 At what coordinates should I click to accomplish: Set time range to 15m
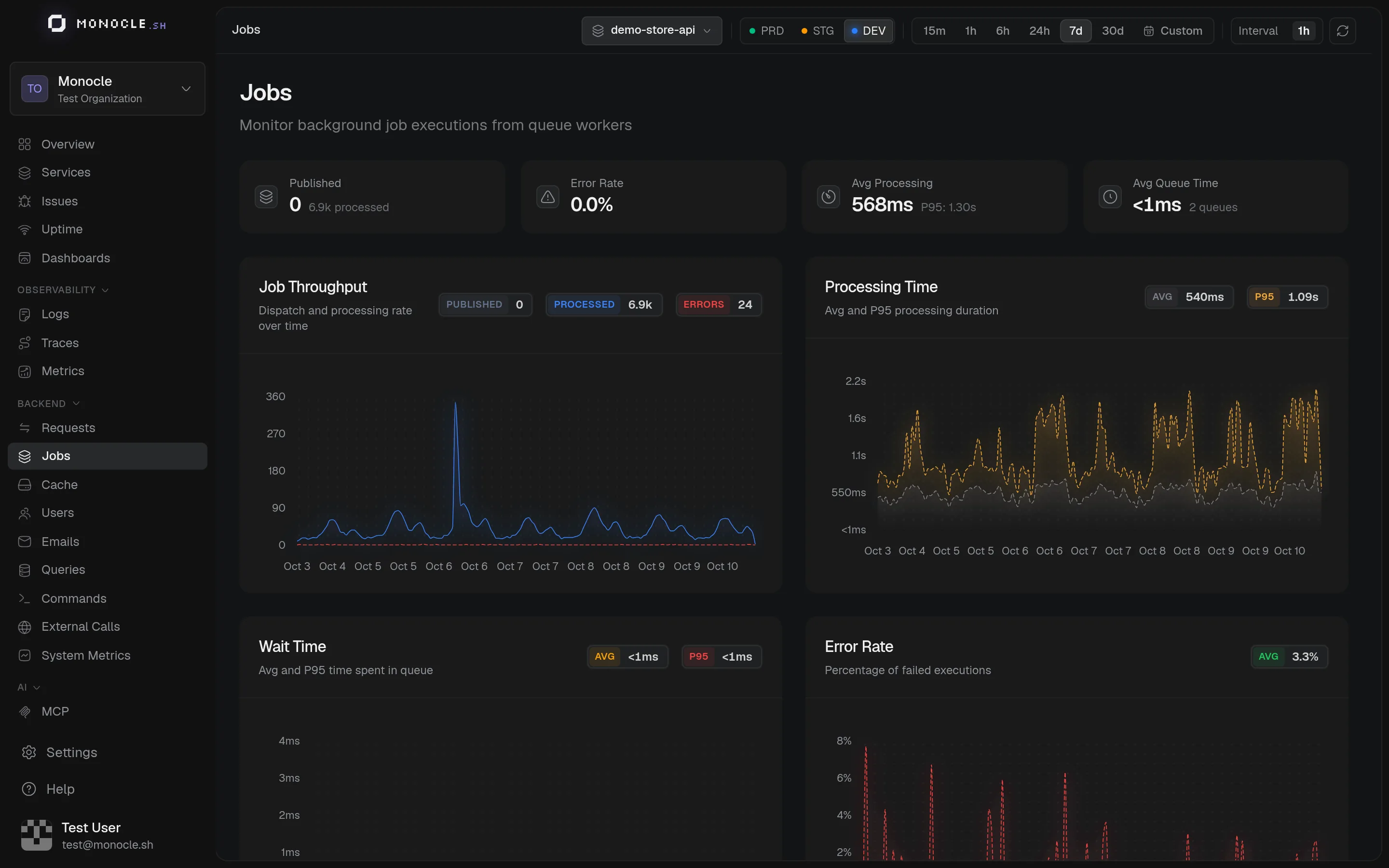(x=934, y=30)
